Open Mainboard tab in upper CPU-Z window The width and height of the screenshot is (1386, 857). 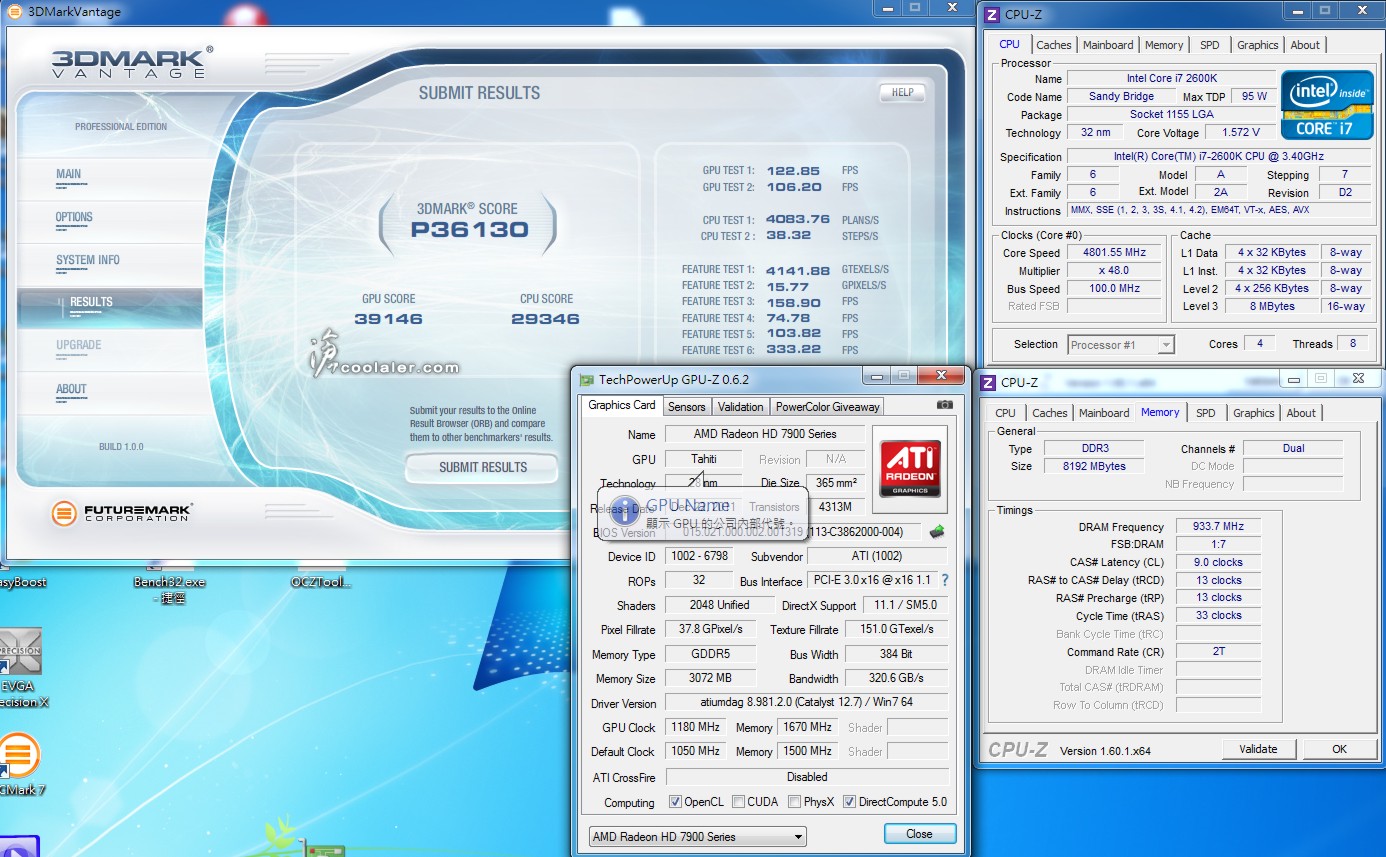point(1108,45)
